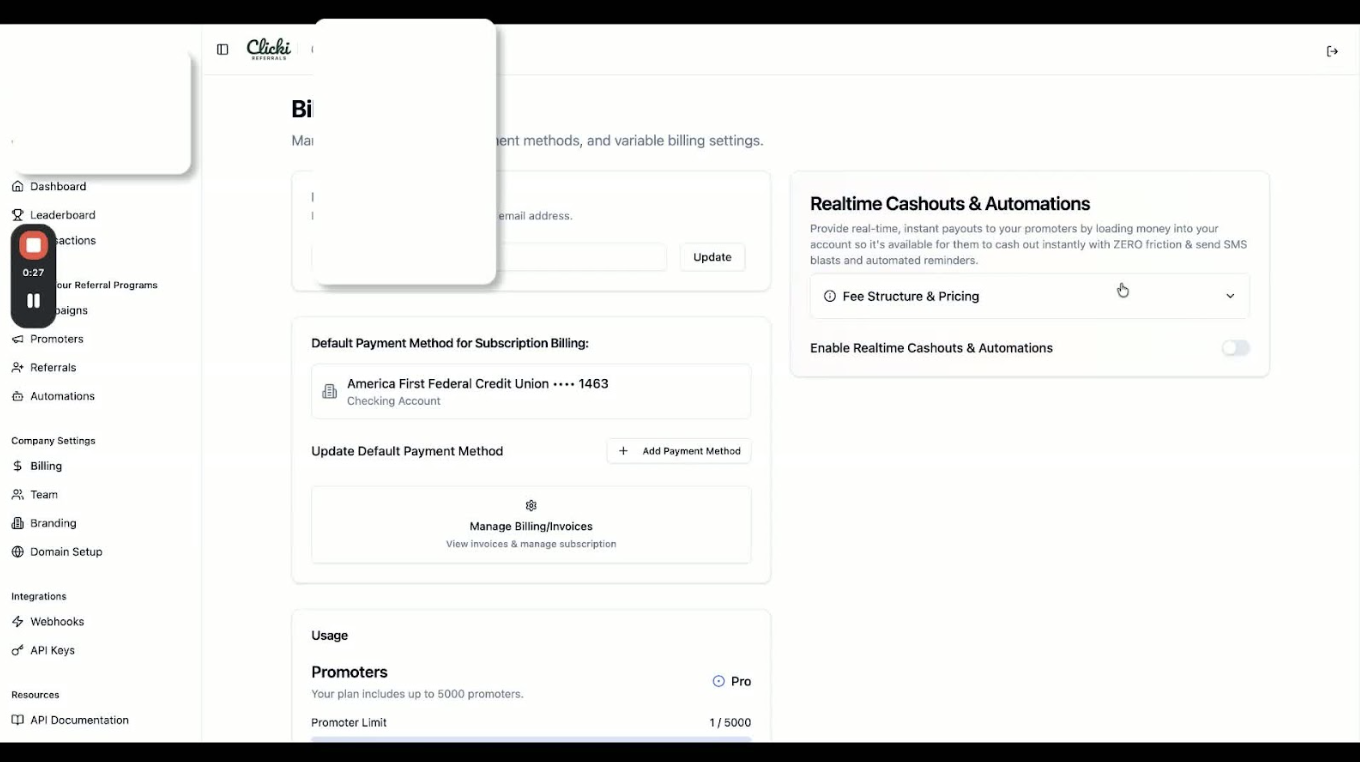
Task: Click Add Payment Method button
Action: coord(679,451)
